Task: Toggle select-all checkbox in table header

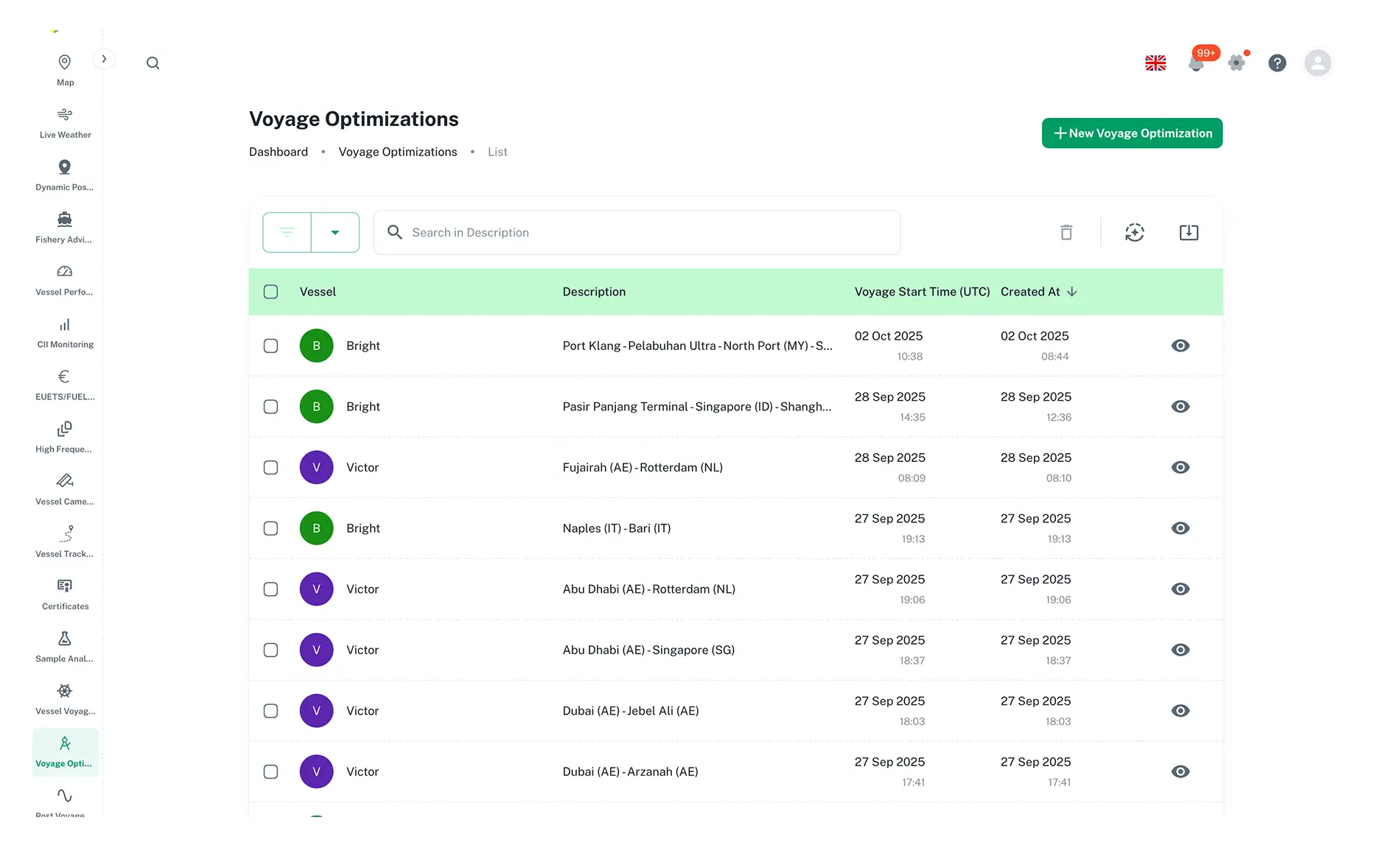Action: click(x=271, y=292)
